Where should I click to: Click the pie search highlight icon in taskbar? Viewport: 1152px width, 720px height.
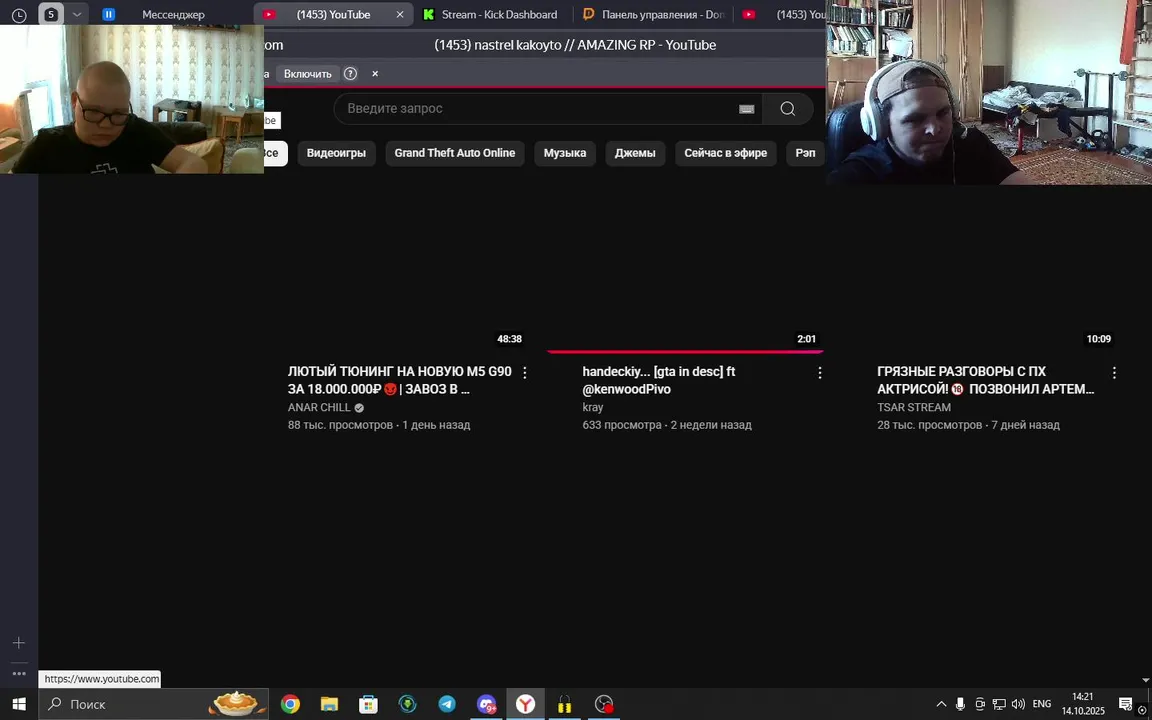point(235,703)
